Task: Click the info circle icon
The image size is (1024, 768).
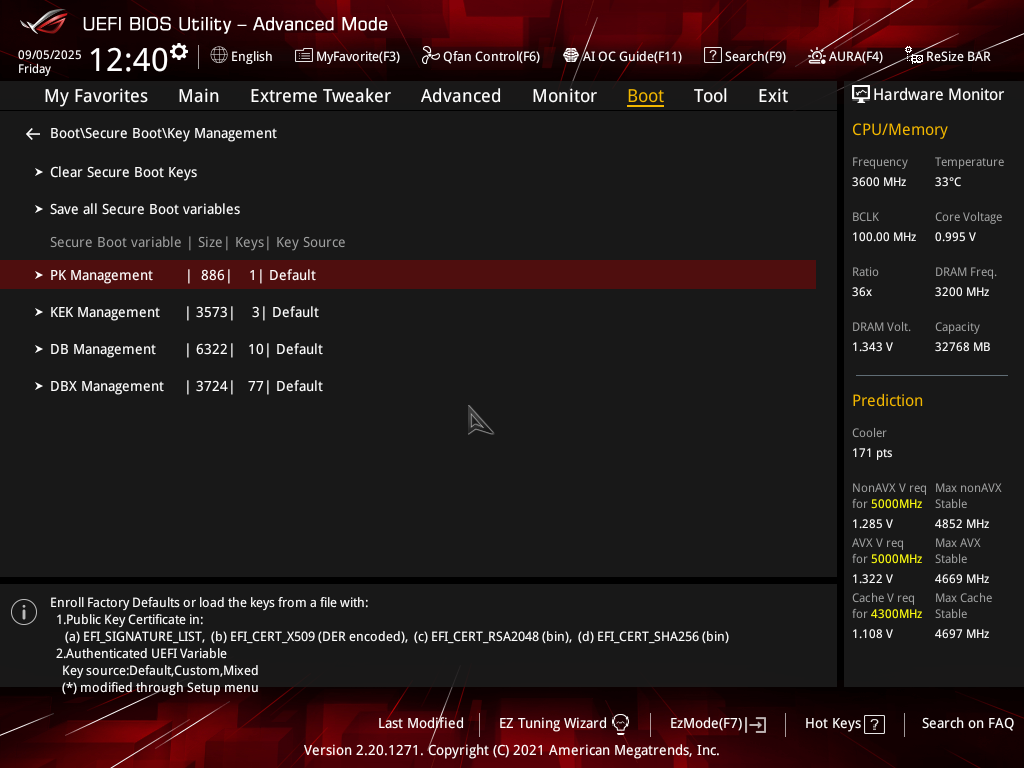Action: (24, 612)
